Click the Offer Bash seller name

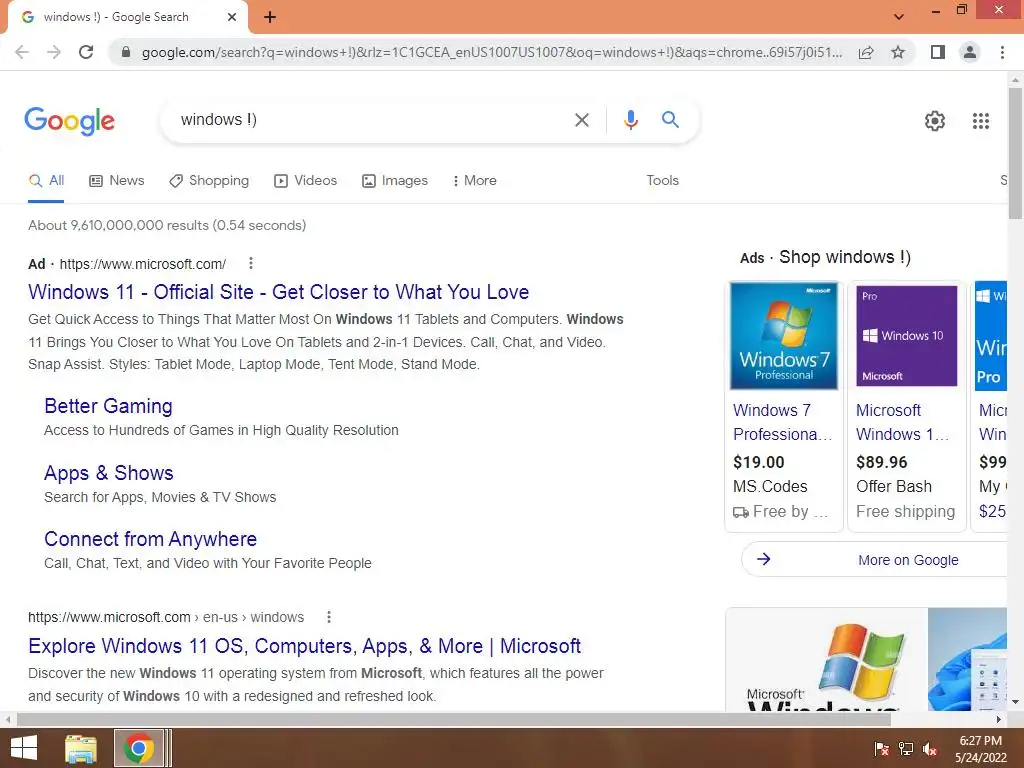tap(894, 487)
